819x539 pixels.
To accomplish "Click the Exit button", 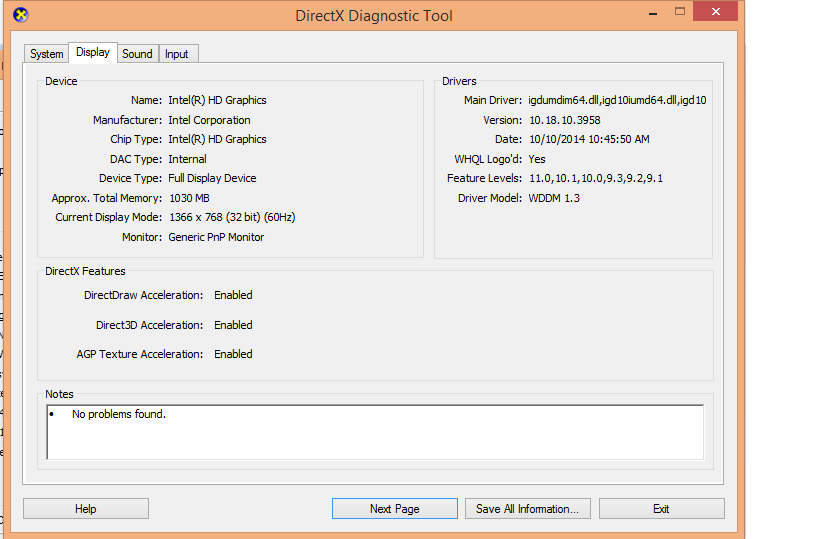I will pos(661,509).
